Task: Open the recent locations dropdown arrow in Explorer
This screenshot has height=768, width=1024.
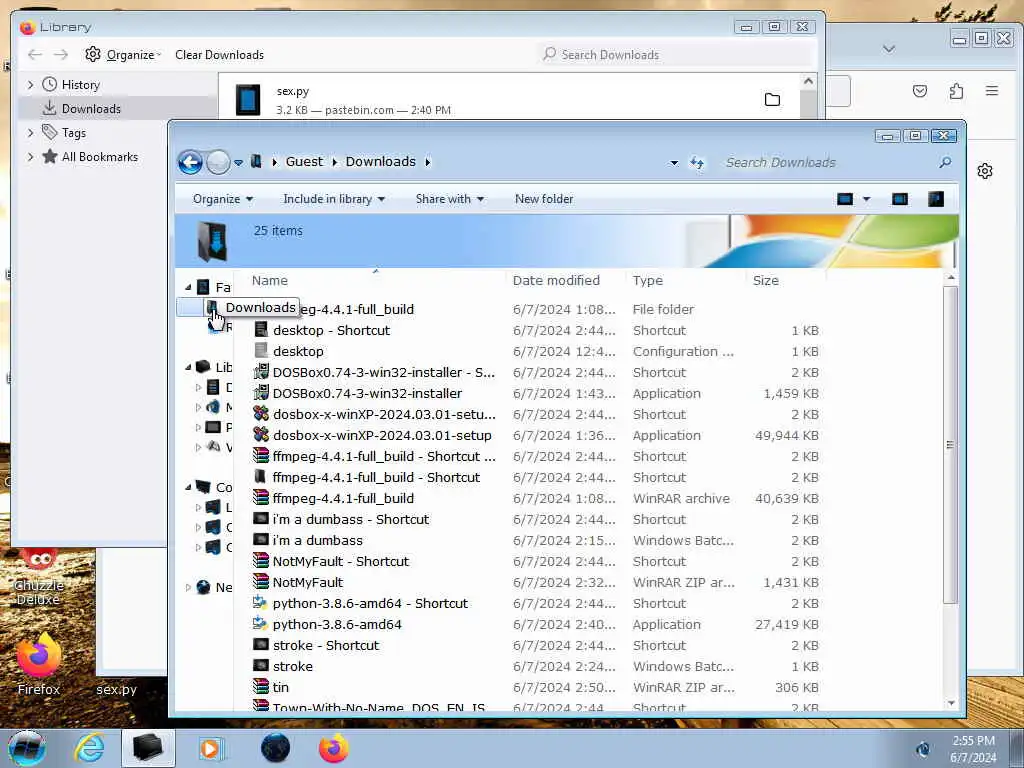Action: click(x=238, y=163)
